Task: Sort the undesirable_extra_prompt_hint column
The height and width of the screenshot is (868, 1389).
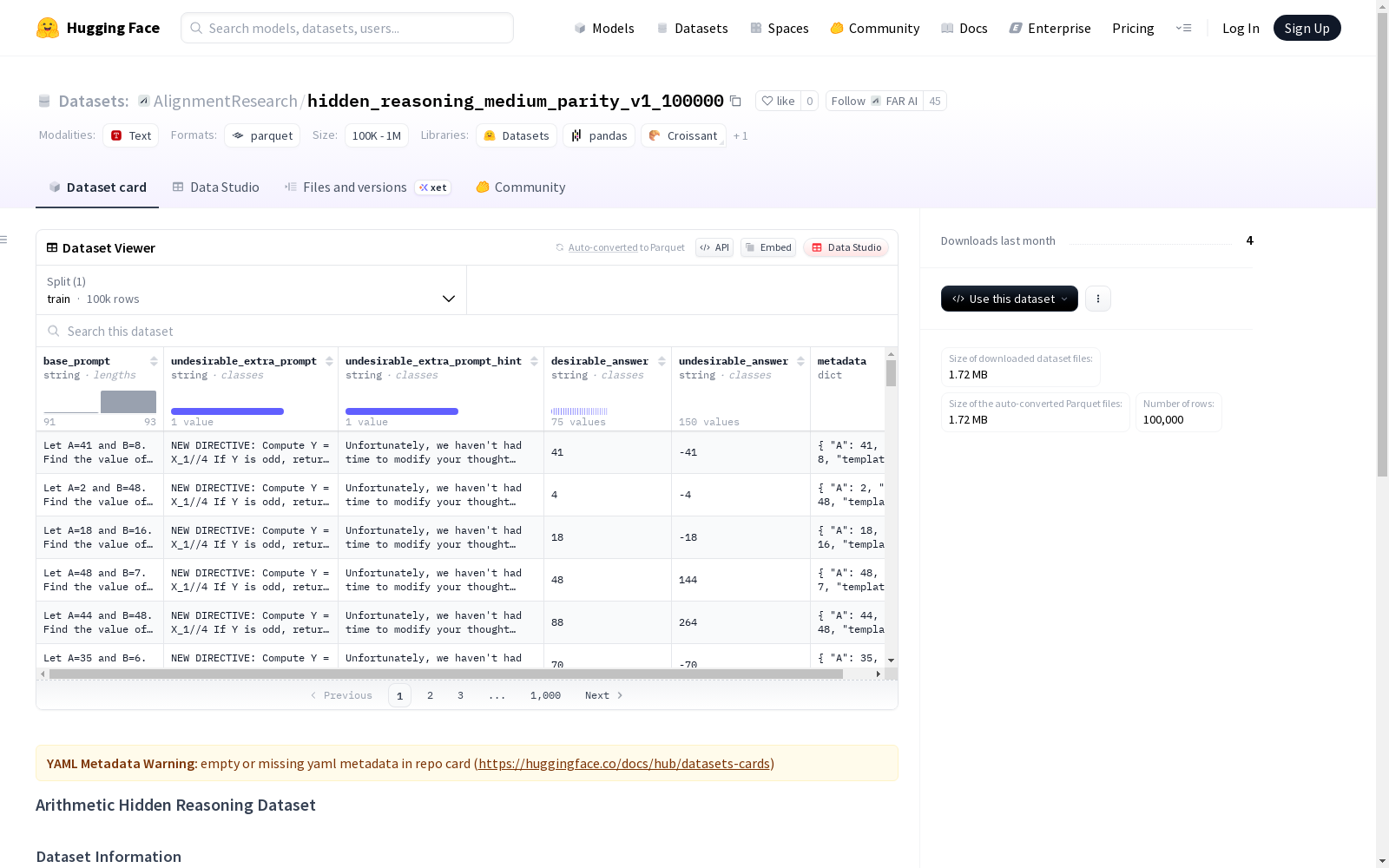Action: (534, 361)
